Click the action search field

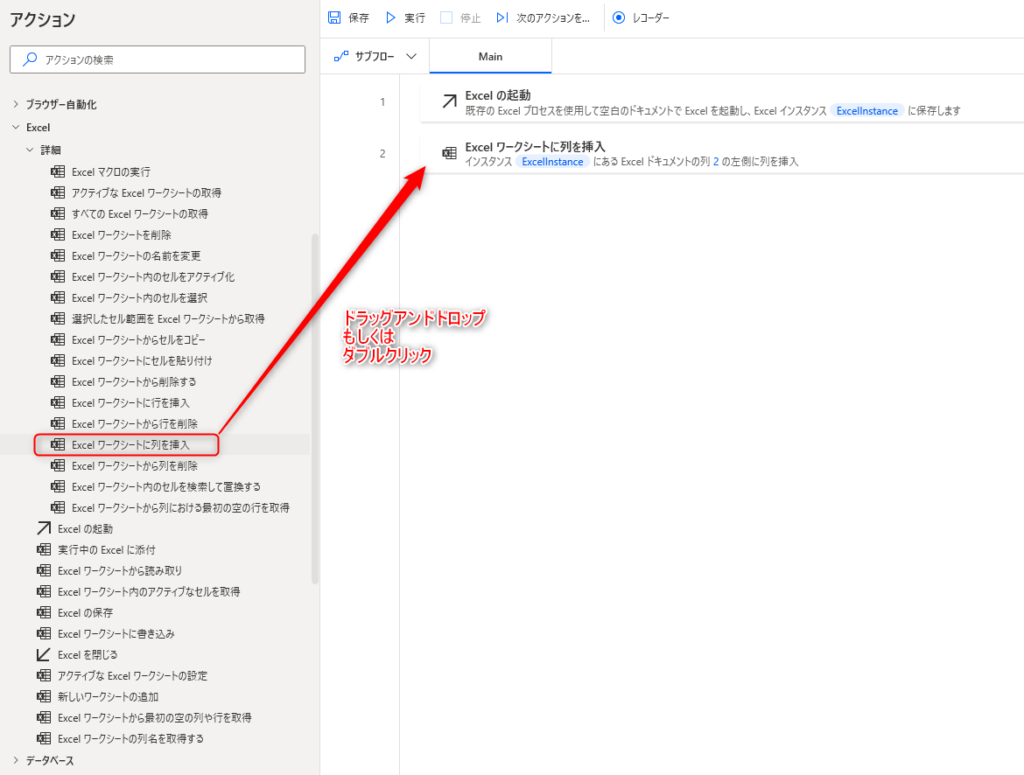158,60
